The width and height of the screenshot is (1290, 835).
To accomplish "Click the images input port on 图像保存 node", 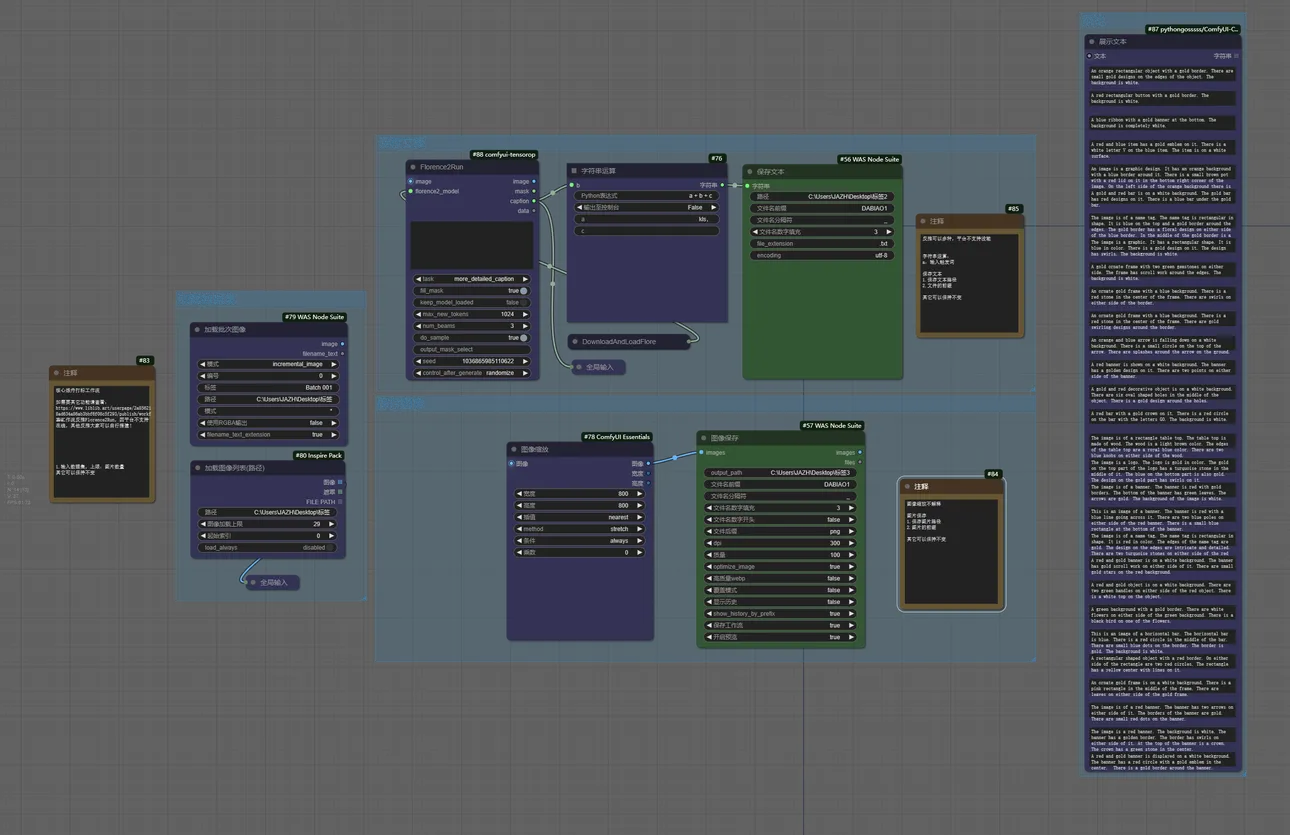I will (701, 453).
